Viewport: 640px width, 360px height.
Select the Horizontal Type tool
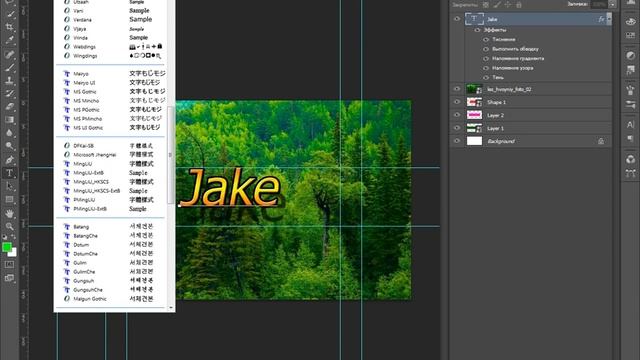coord(10,173)
